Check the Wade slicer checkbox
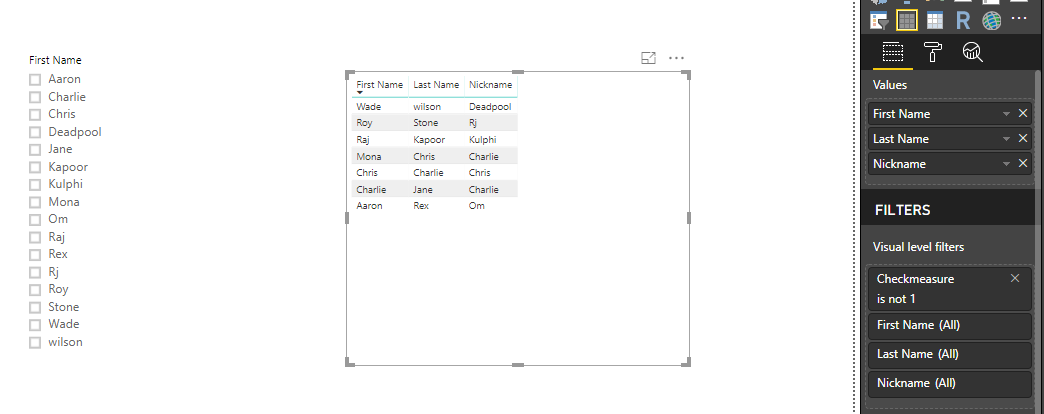Viewport: 1044px width, 414px height. tap(35, 325)
